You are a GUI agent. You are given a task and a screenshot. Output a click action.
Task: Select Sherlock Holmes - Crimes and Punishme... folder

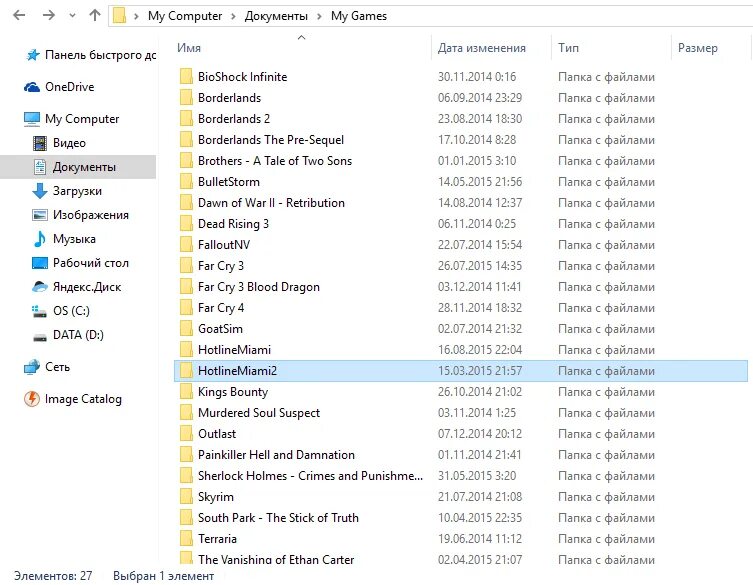tap(310, 476)
